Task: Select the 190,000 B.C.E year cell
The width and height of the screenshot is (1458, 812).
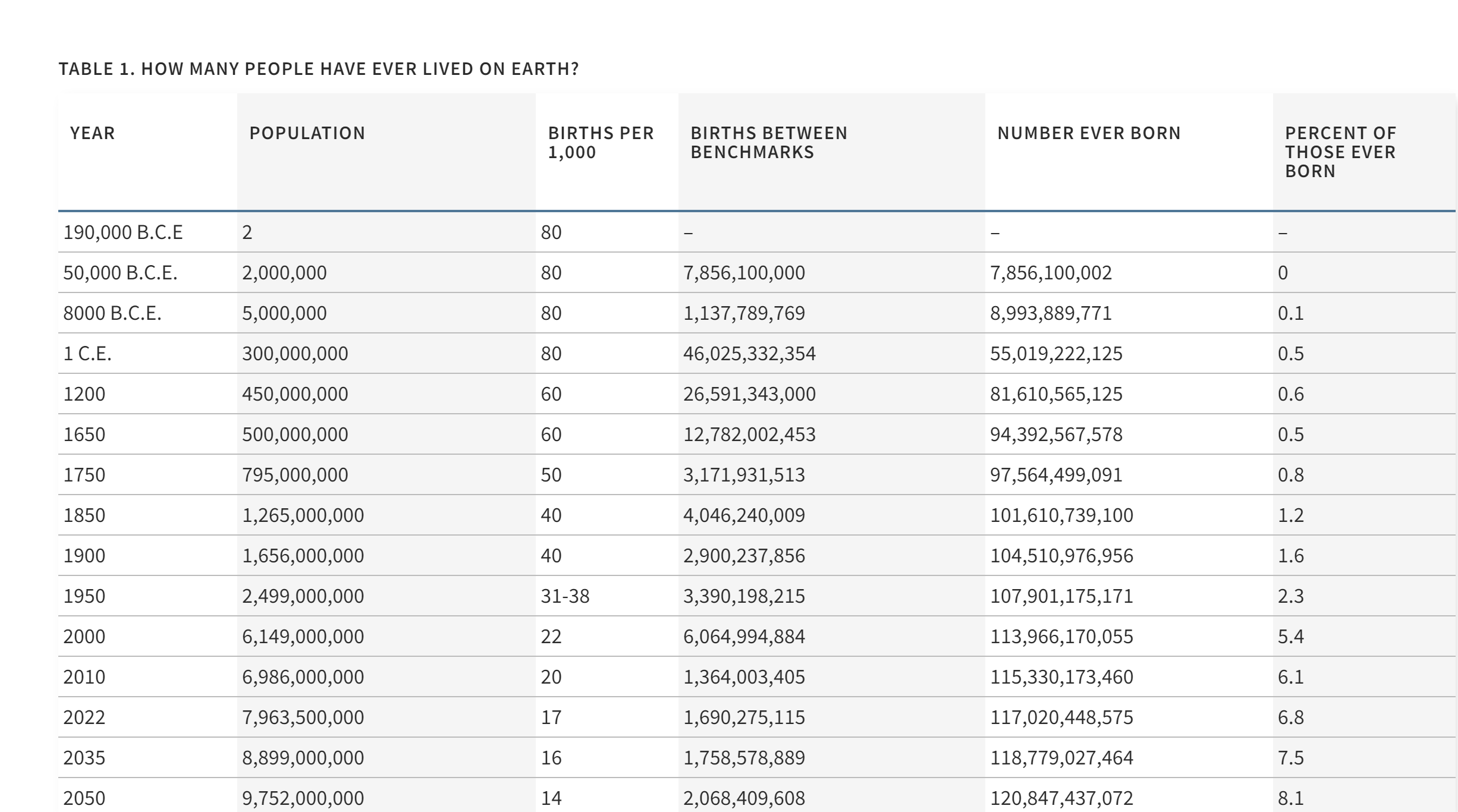Action: [x=122, y=232]
